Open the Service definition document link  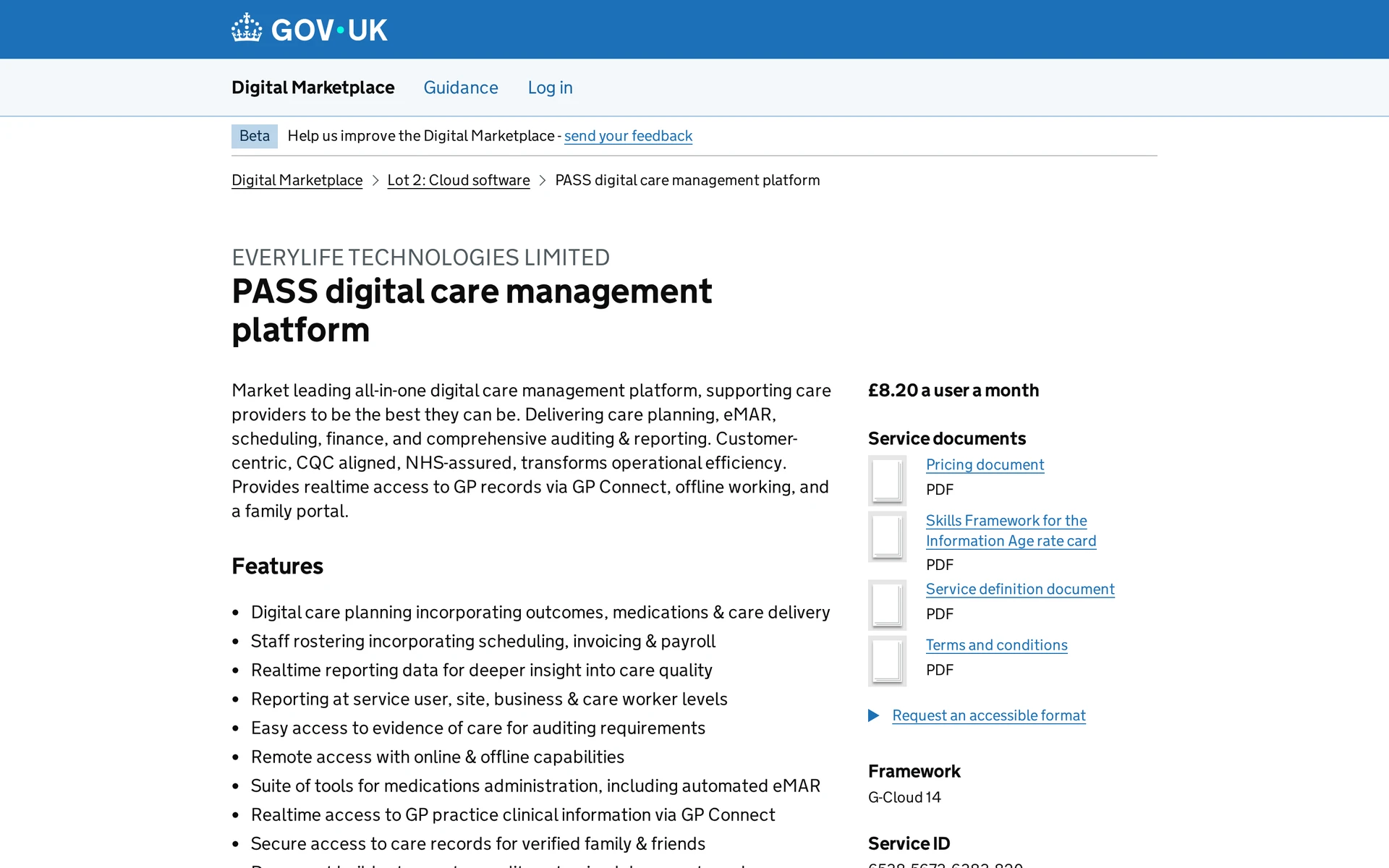(x=1020, y=589)
